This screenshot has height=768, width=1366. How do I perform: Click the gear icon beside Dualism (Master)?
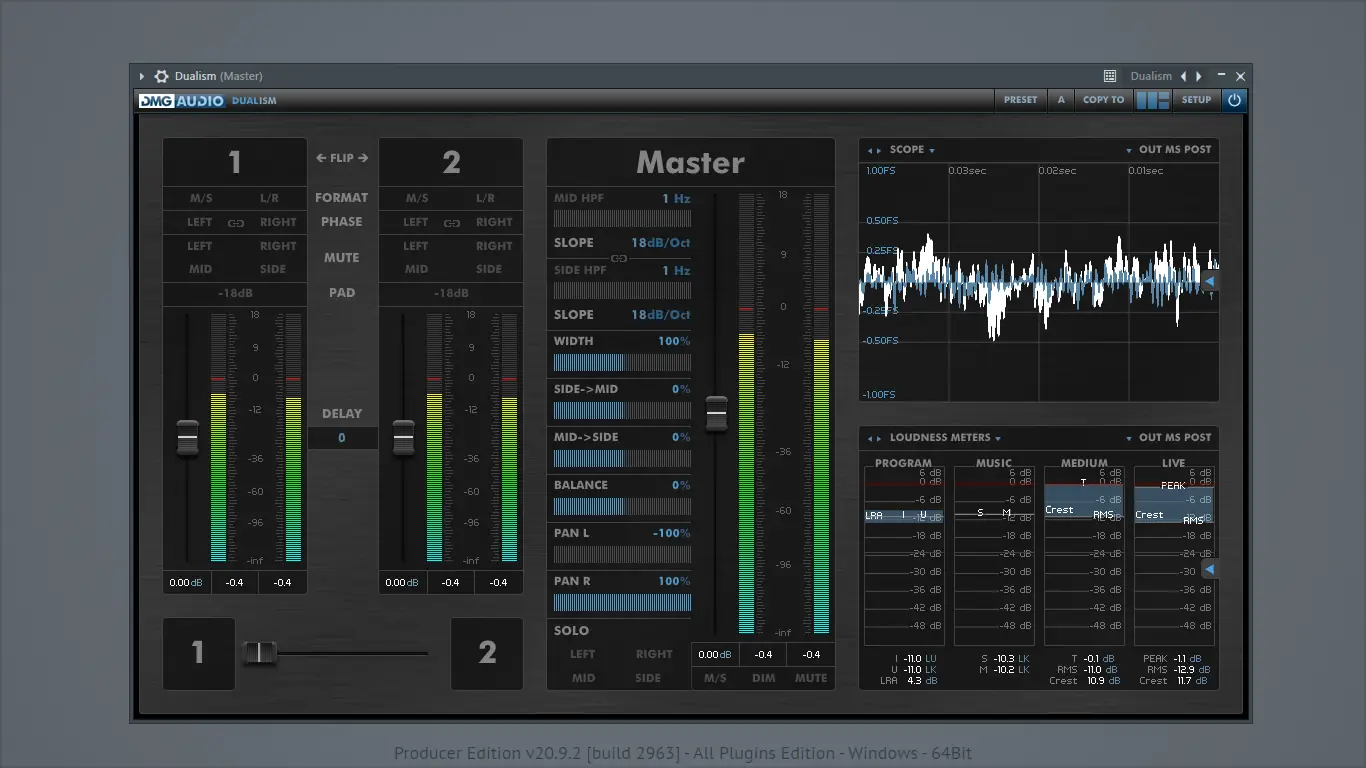click(161, 76)
